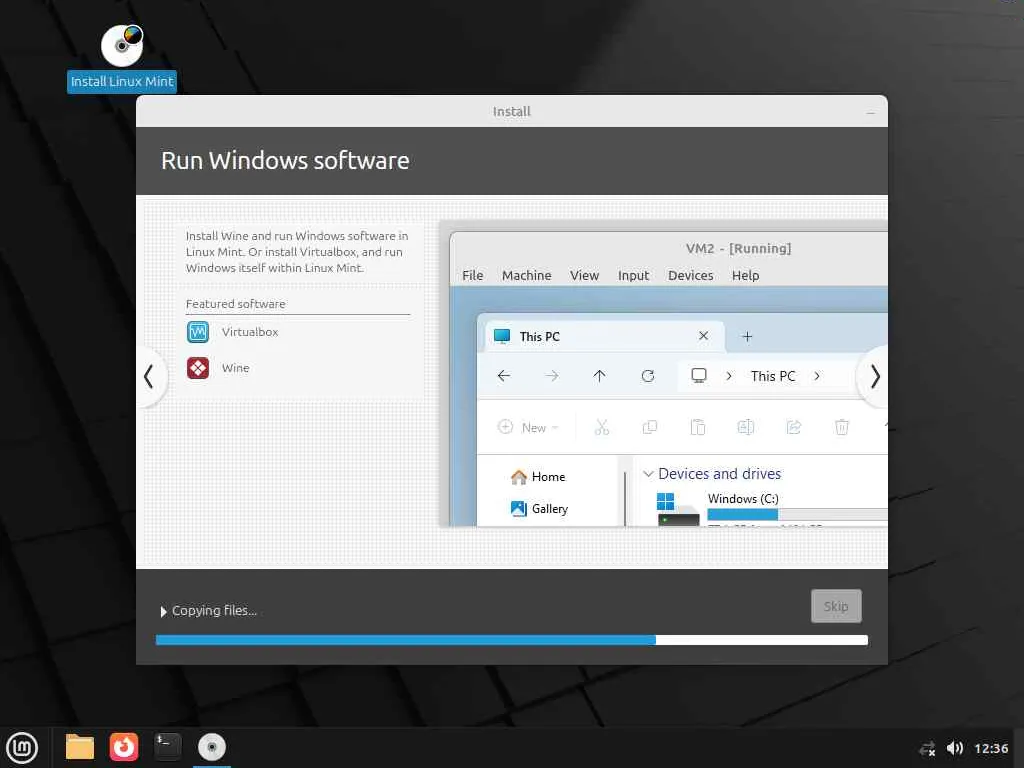Collapse the Devices and drives group
This screenshot has height=768, width=1024.
tap(648, 474)
